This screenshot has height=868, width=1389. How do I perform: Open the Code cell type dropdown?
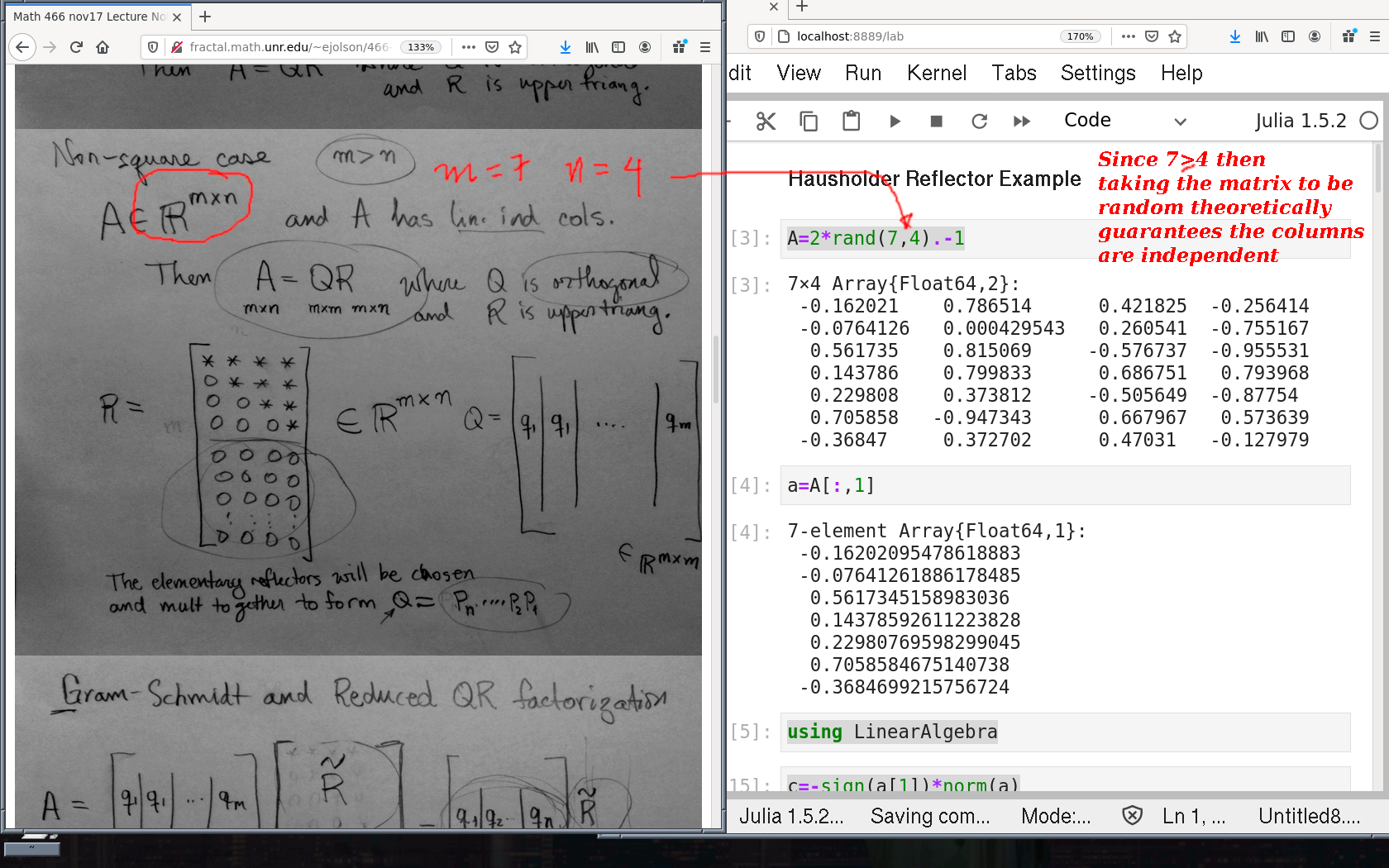click(x=1124, y=121)
